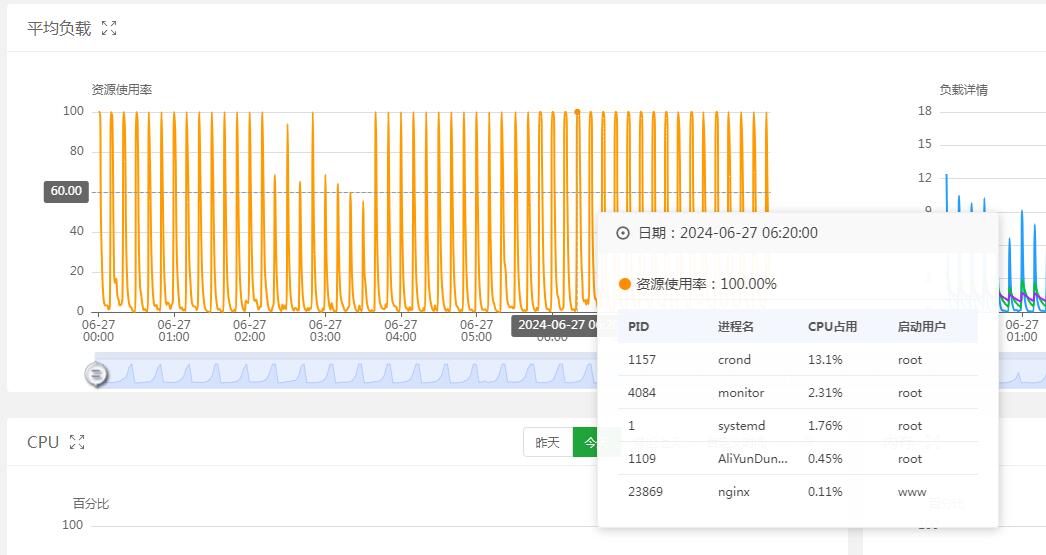Click the orange data point at the chart peak
The image size is (1046, 555).
pyautogui.click(x=577, y=112)
